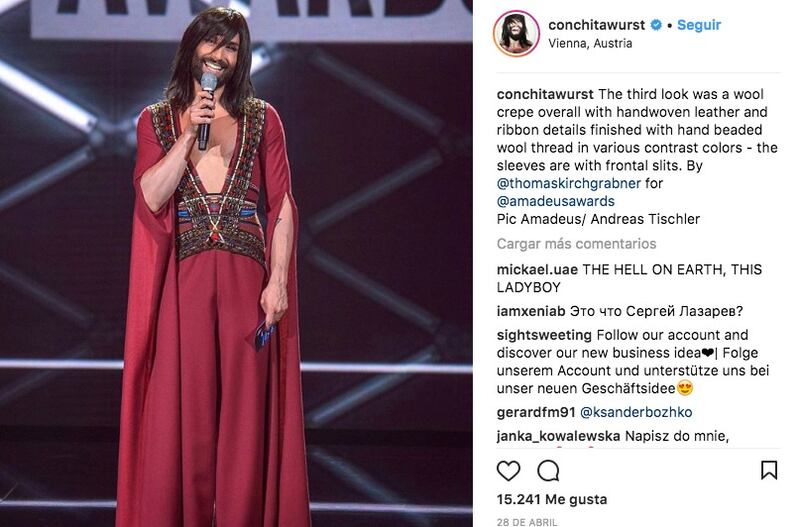This screenshot has width=800, height=527.
Task: Open the 28 DE ABRIL post date
Action: pos(527,522)
